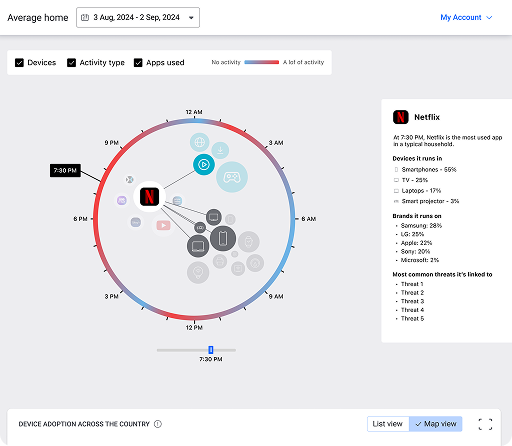Viewport: 512px width, 446px height.
Task: Click the 'Microsoft: 2%' brand entry
Action: tap(420, 260)
